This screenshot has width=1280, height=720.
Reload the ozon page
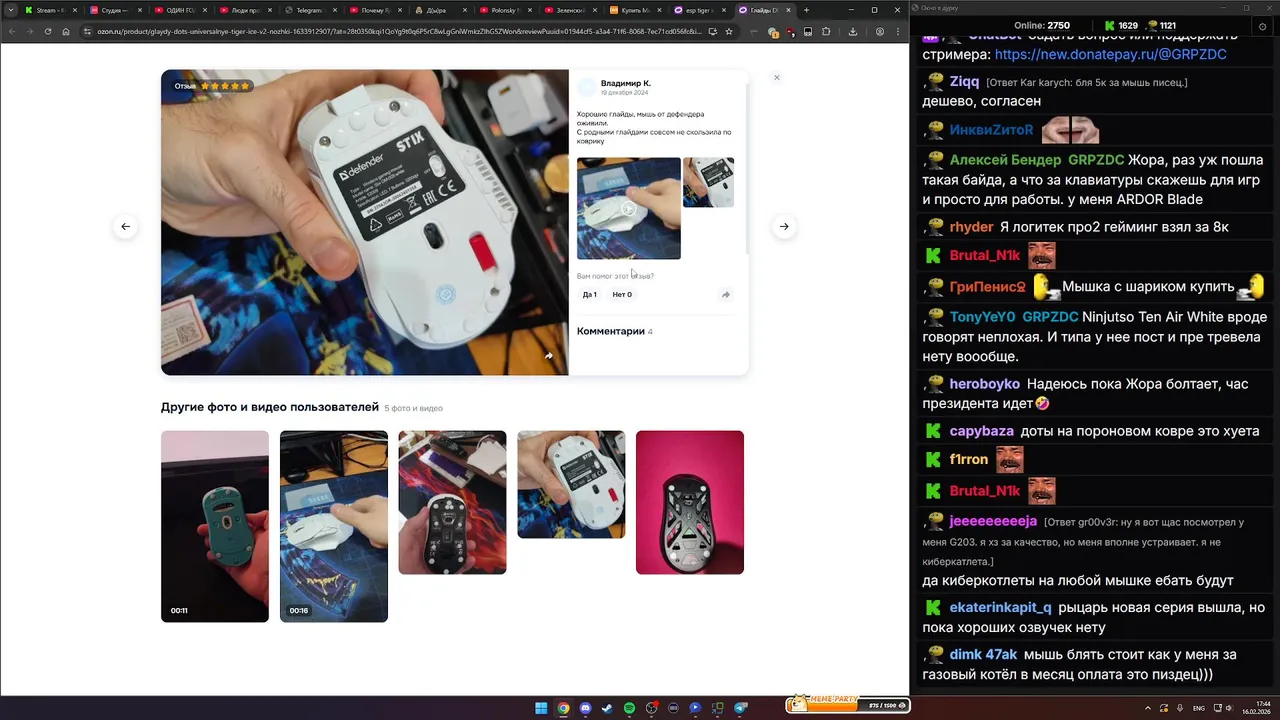point(47,31)
